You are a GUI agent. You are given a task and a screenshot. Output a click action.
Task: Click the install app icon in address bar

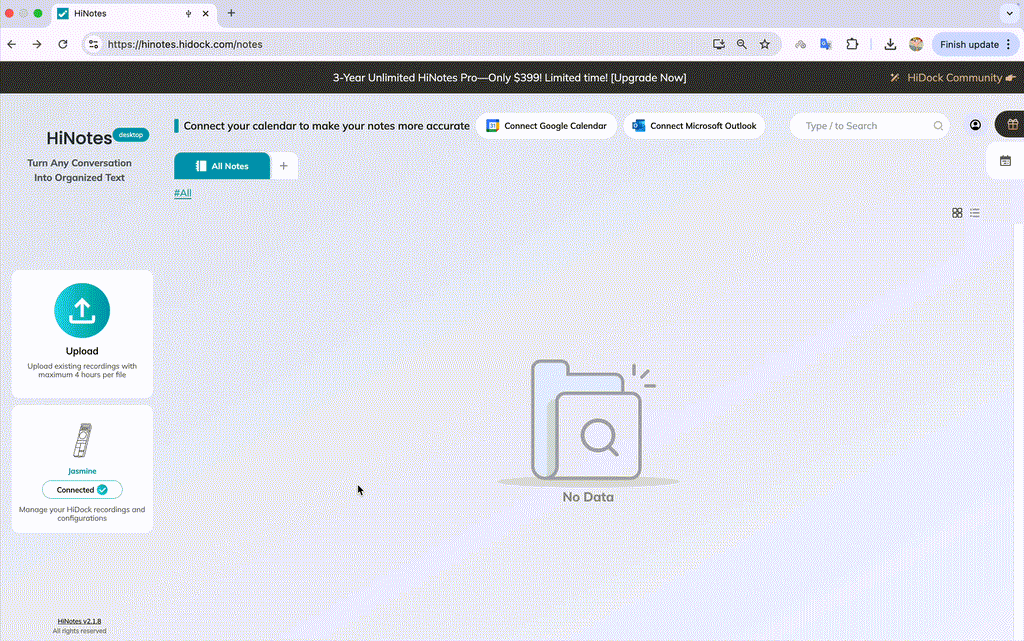718,44
